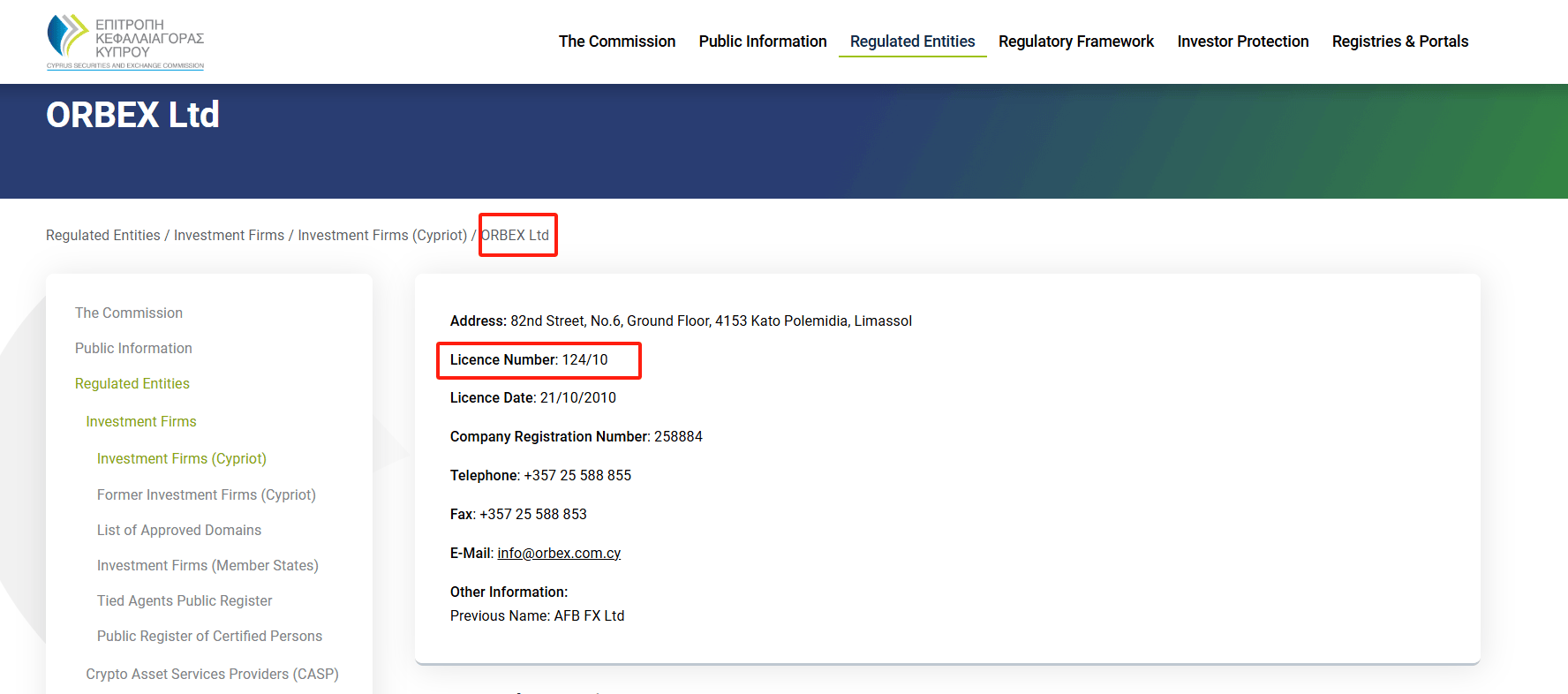Click the Fax +357 25 588 853
Viewport: 1568px width, 694px height.
tap(518, 514)
